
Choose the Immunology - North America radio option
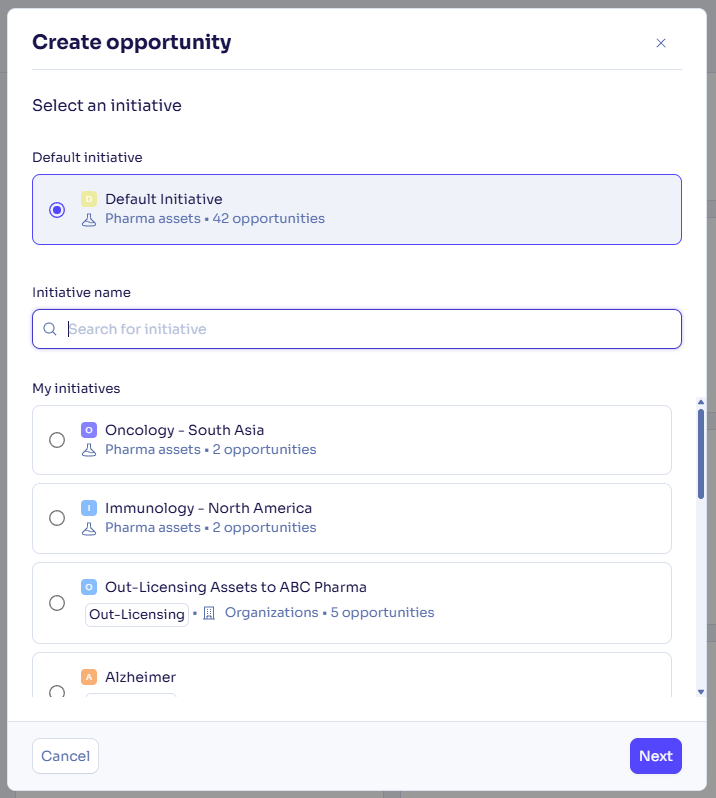57,518
